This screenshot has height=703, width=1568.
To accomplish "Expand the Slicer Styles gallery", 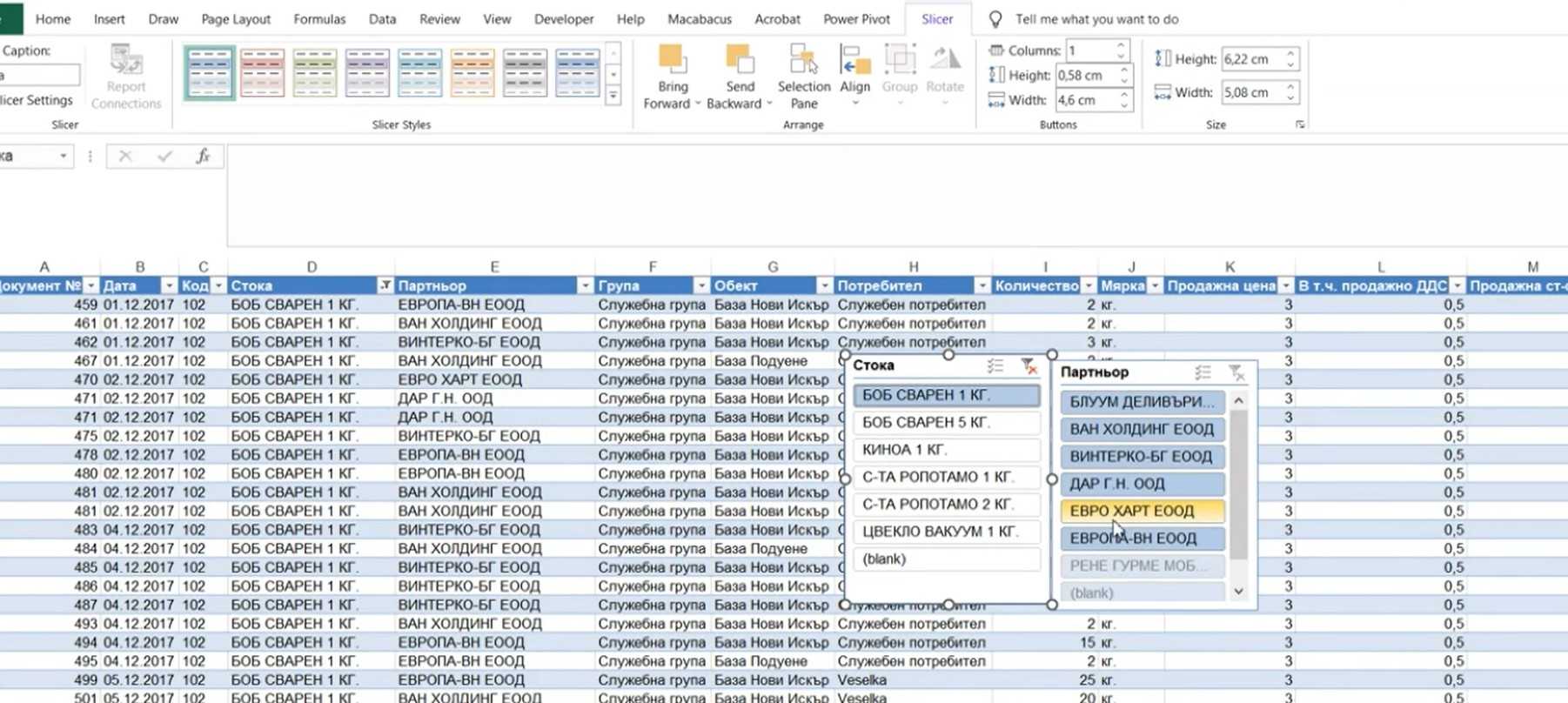I will [613, 97].
